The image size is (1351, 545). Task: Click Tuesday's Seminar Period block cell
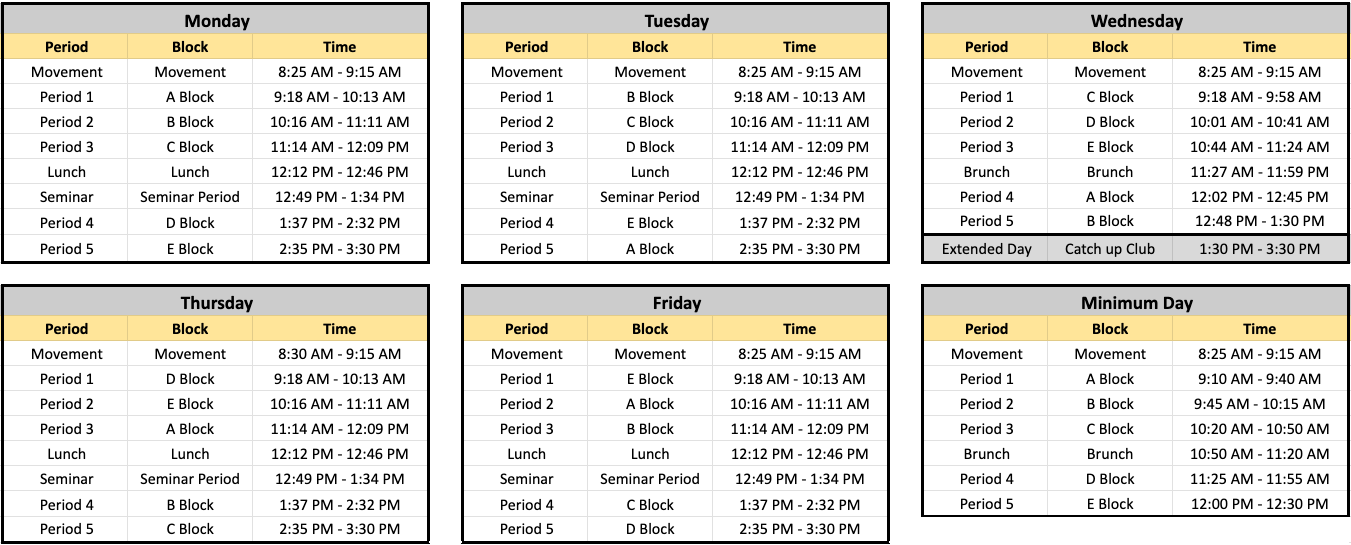650,197
